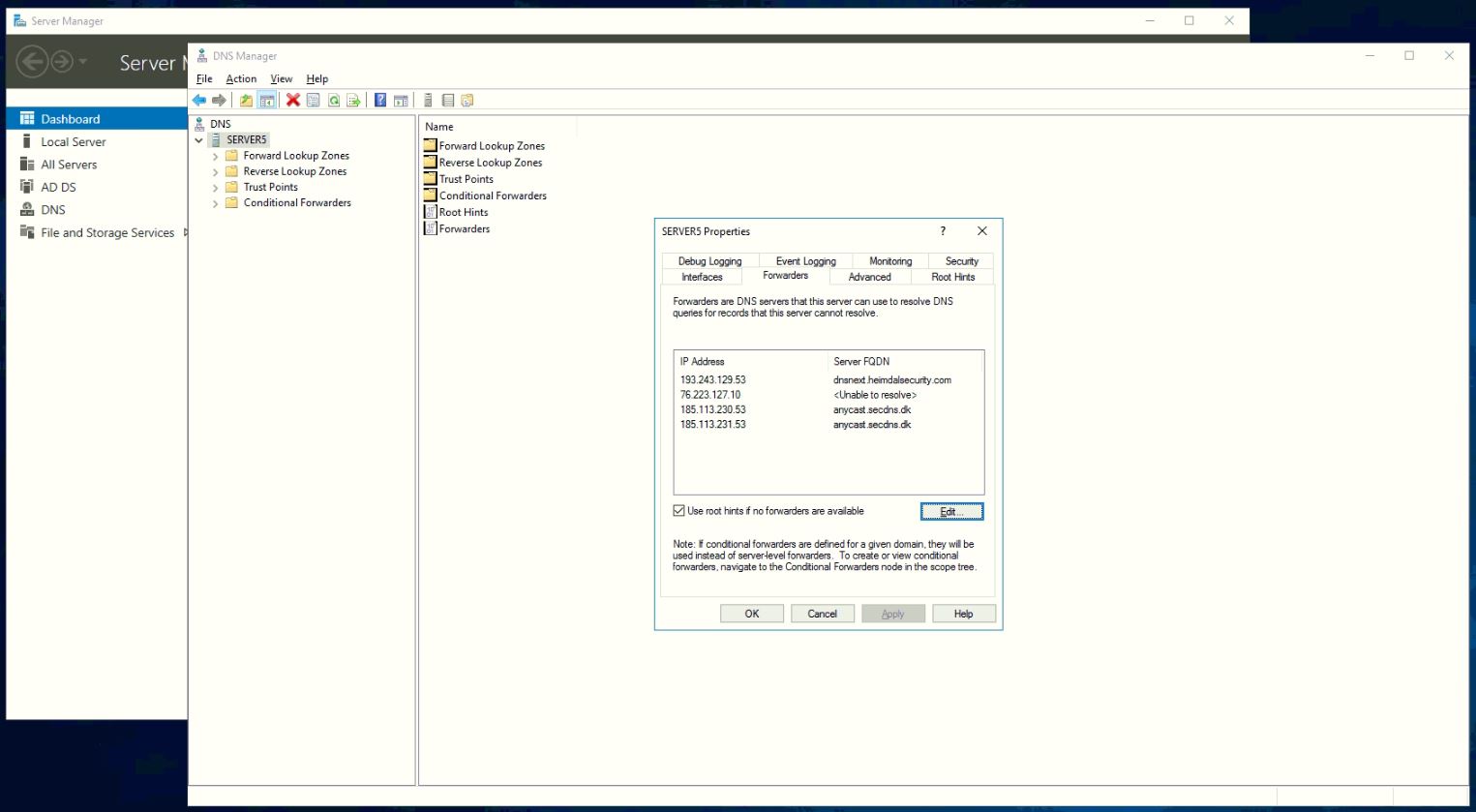The height and width of the screenshot is (812, 1476).
Task: Open Help via blue question mark icon
Action: (380, 101)
